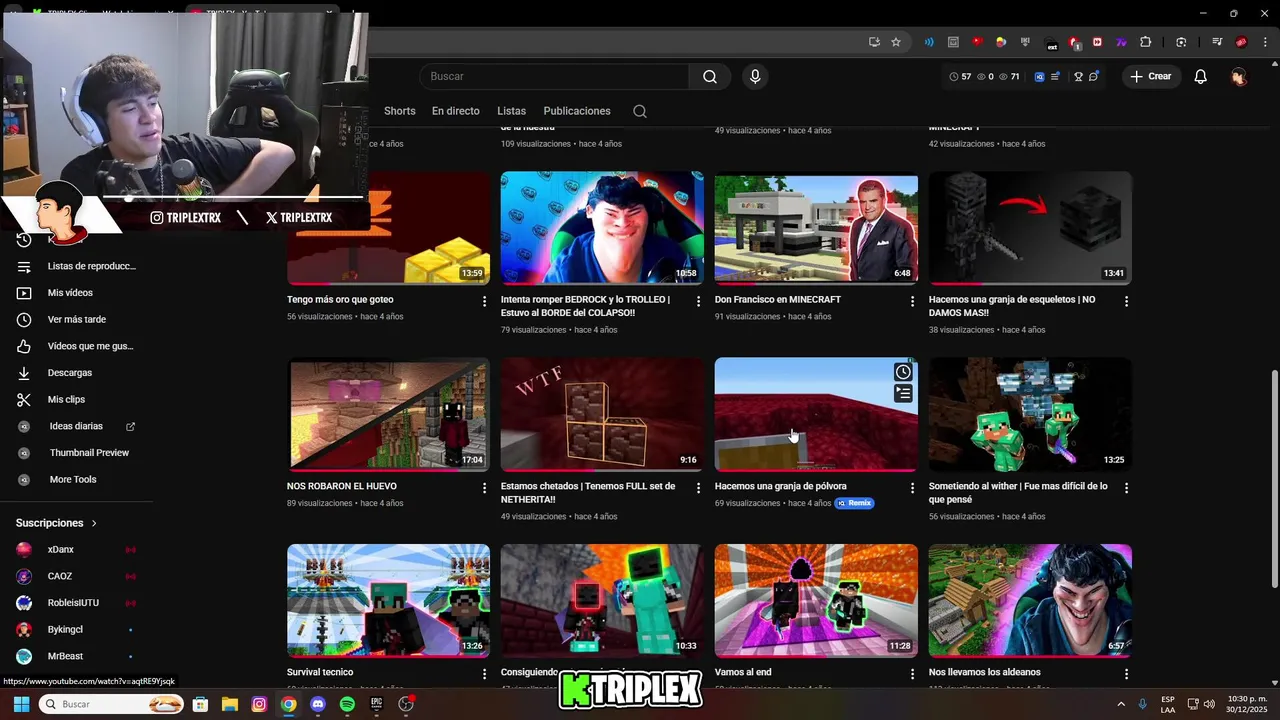Open vidIQ list icon with blue dot
The height and width of the screenshot is (720, 1280).
click(1055, 76)
